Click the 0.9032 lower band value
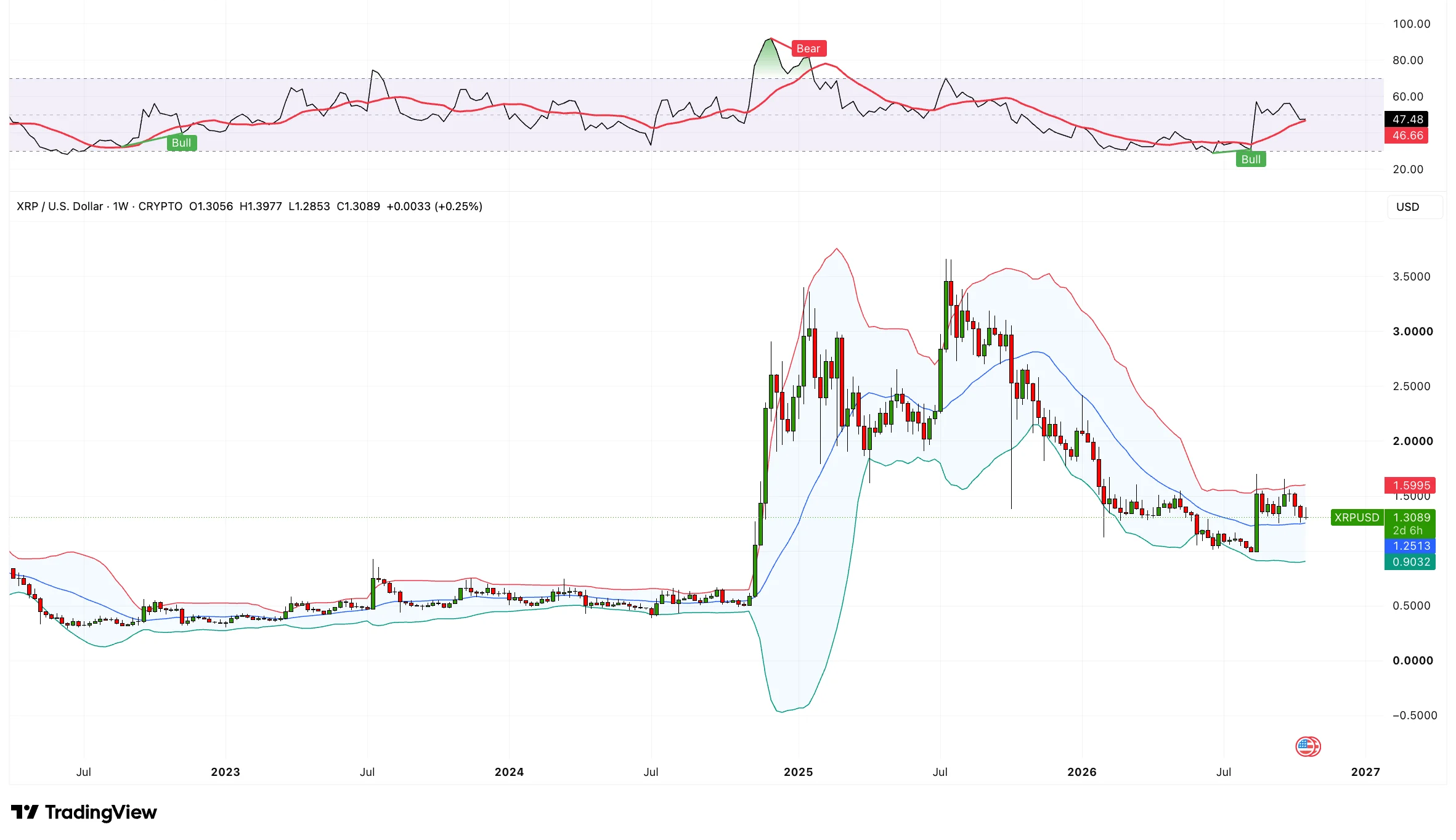The width and height of the screenshot is (1456, 840). 1410,562
